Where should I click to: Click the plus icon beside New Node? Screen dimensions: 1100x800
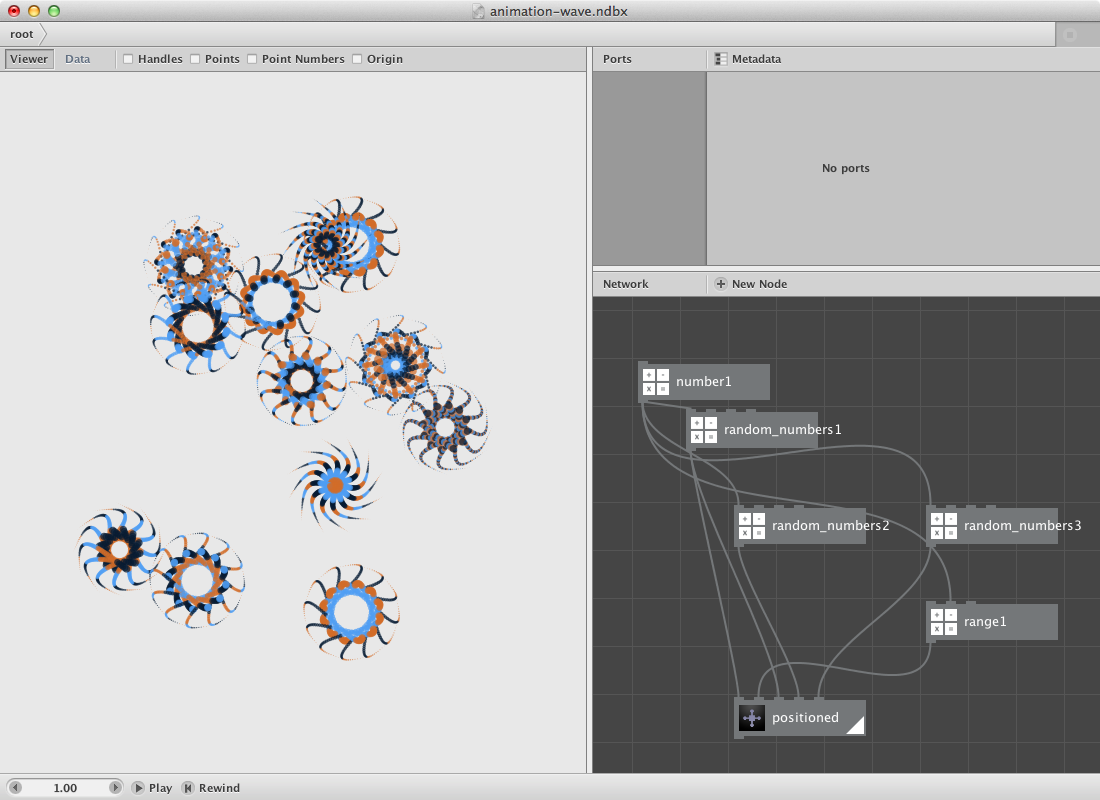click(720, 284)
